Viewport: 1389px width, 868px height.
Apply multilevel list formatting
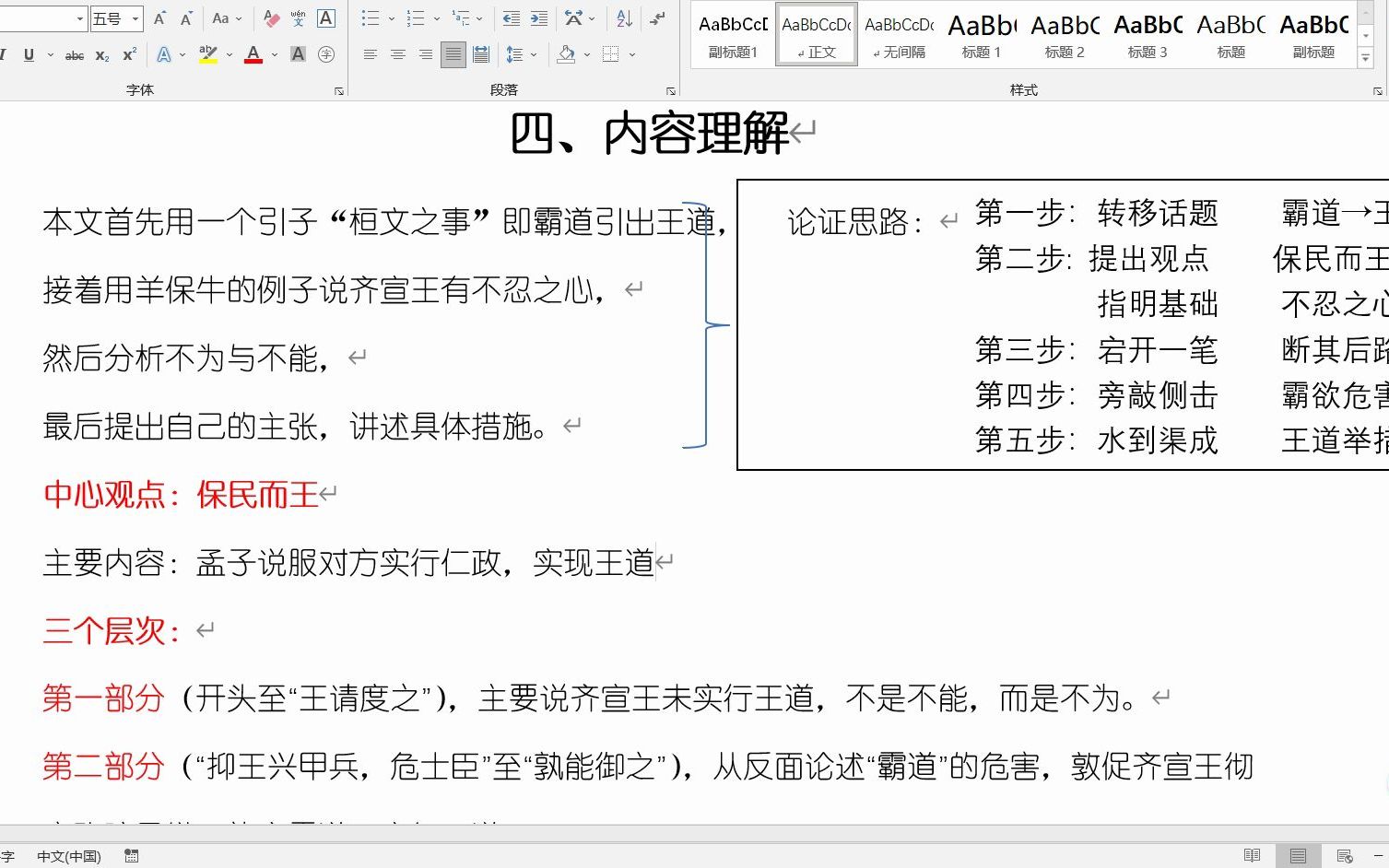461,18
